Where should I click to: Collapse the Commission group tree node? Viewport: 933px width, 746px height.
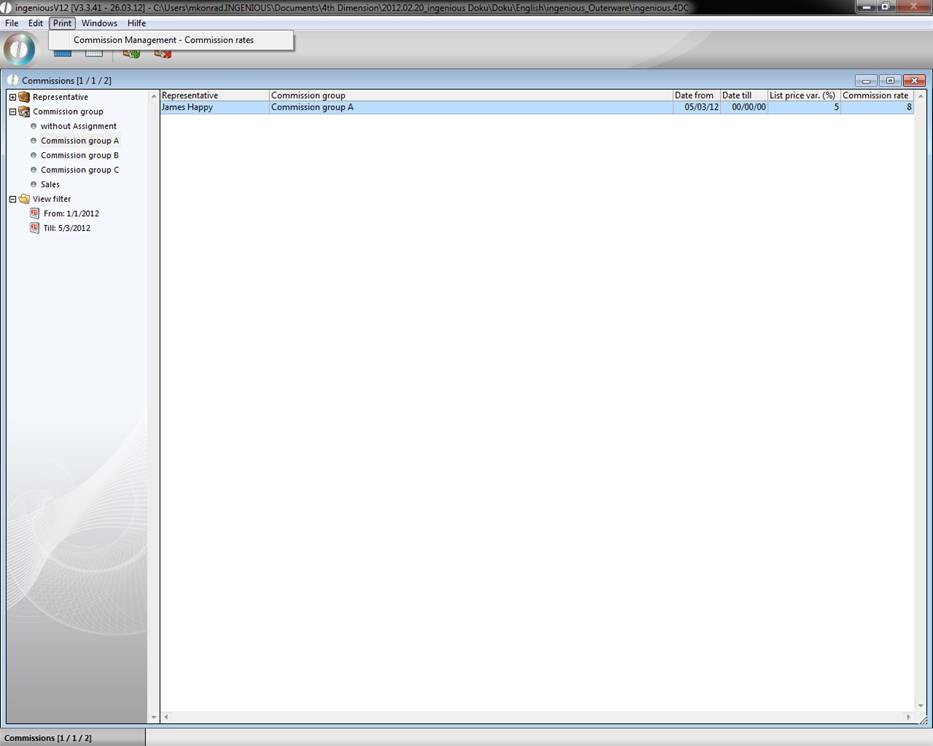click(12, 112)
